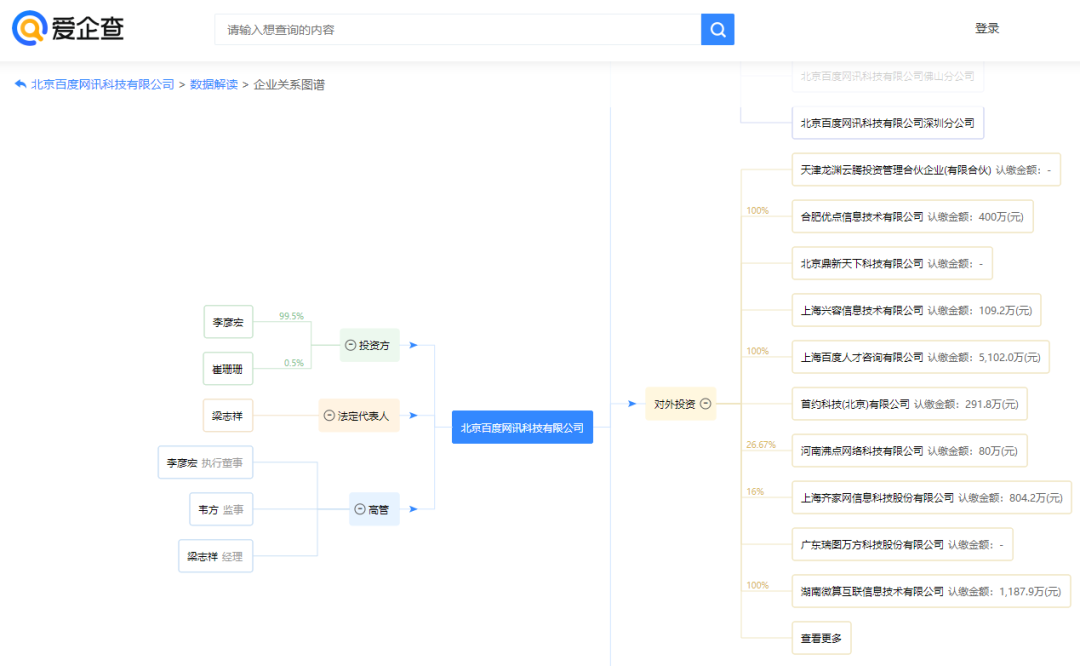Open 首约科技(北京)有限公司 node
The width and height of the screenshot is (1080, 666).
coord(909,404)
